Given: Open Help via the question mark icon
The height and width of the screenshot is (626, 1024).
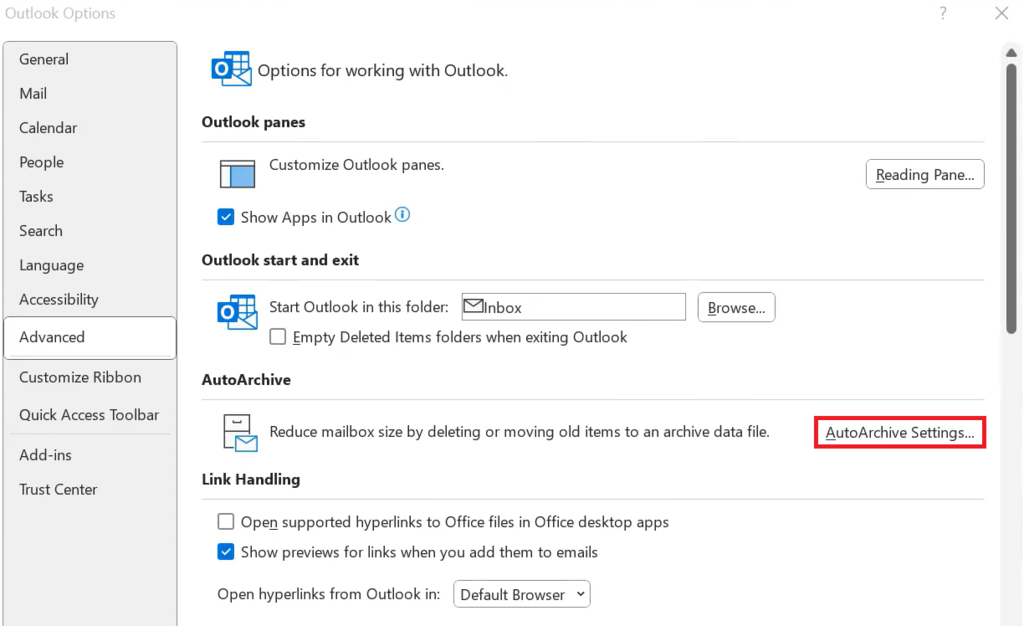Looking at the screenshot, I should (x=941, y=13).
